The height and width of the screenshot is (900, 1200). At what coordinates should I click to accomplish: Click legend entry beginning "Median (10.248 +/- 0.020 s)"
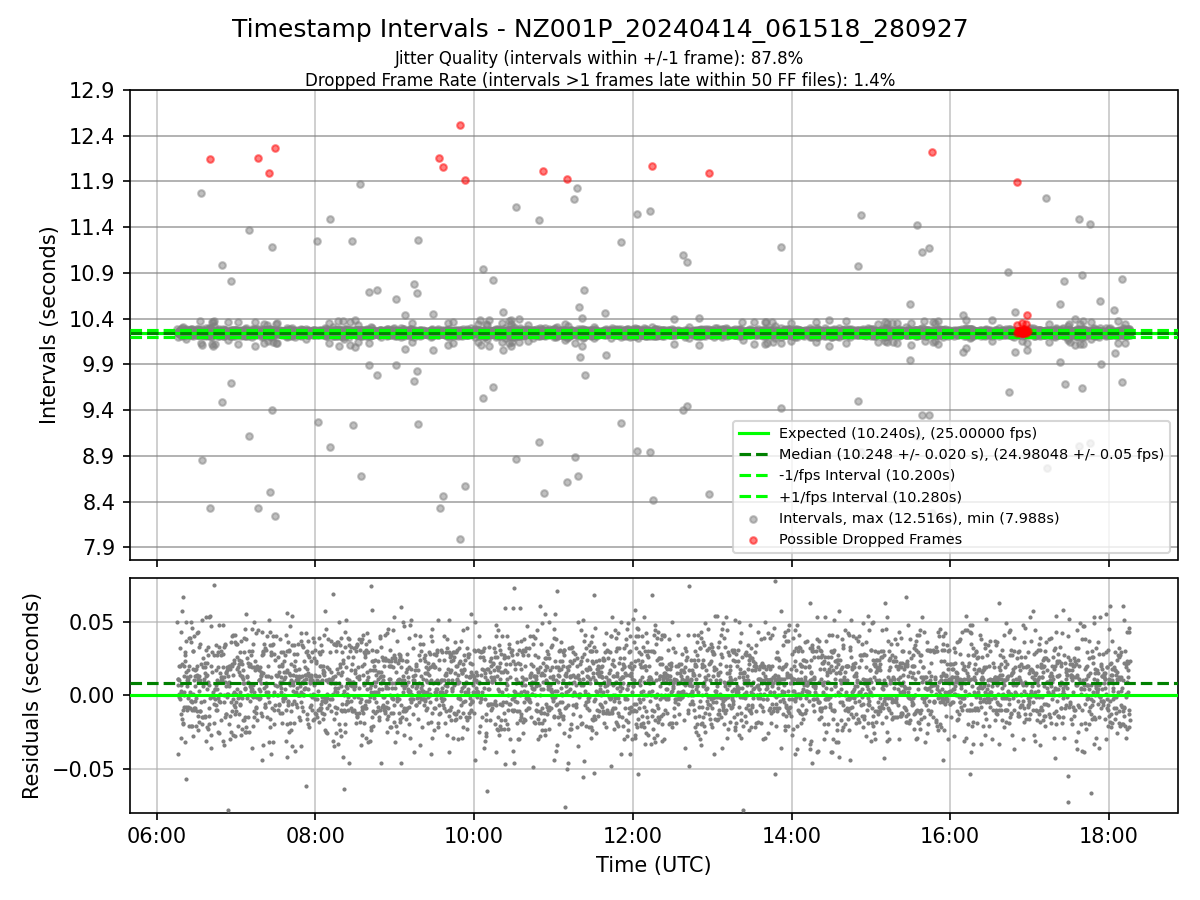click(971, 454)
